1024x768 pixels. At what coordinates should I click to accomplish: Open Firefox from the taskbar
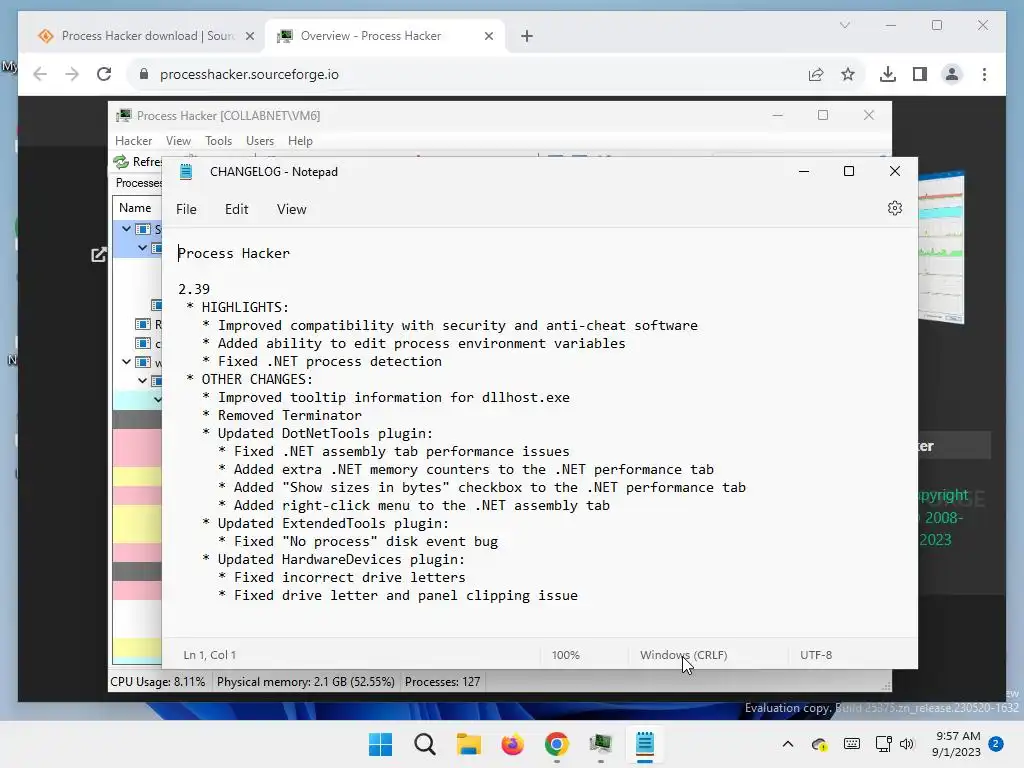click(513, 744)
